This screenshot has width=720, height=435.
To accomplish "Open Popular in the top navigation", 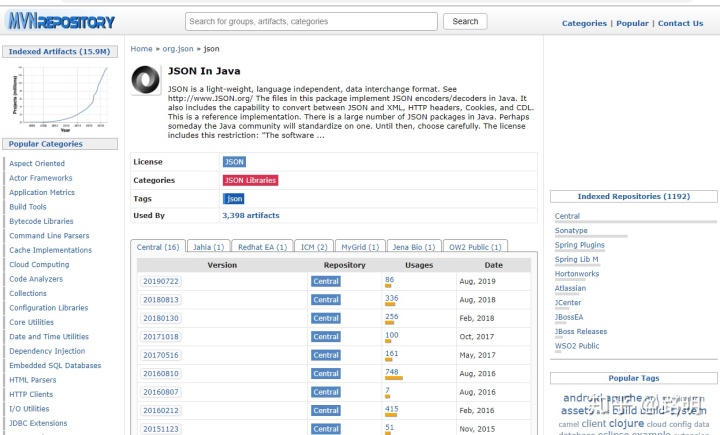I will tap(632, 23).
